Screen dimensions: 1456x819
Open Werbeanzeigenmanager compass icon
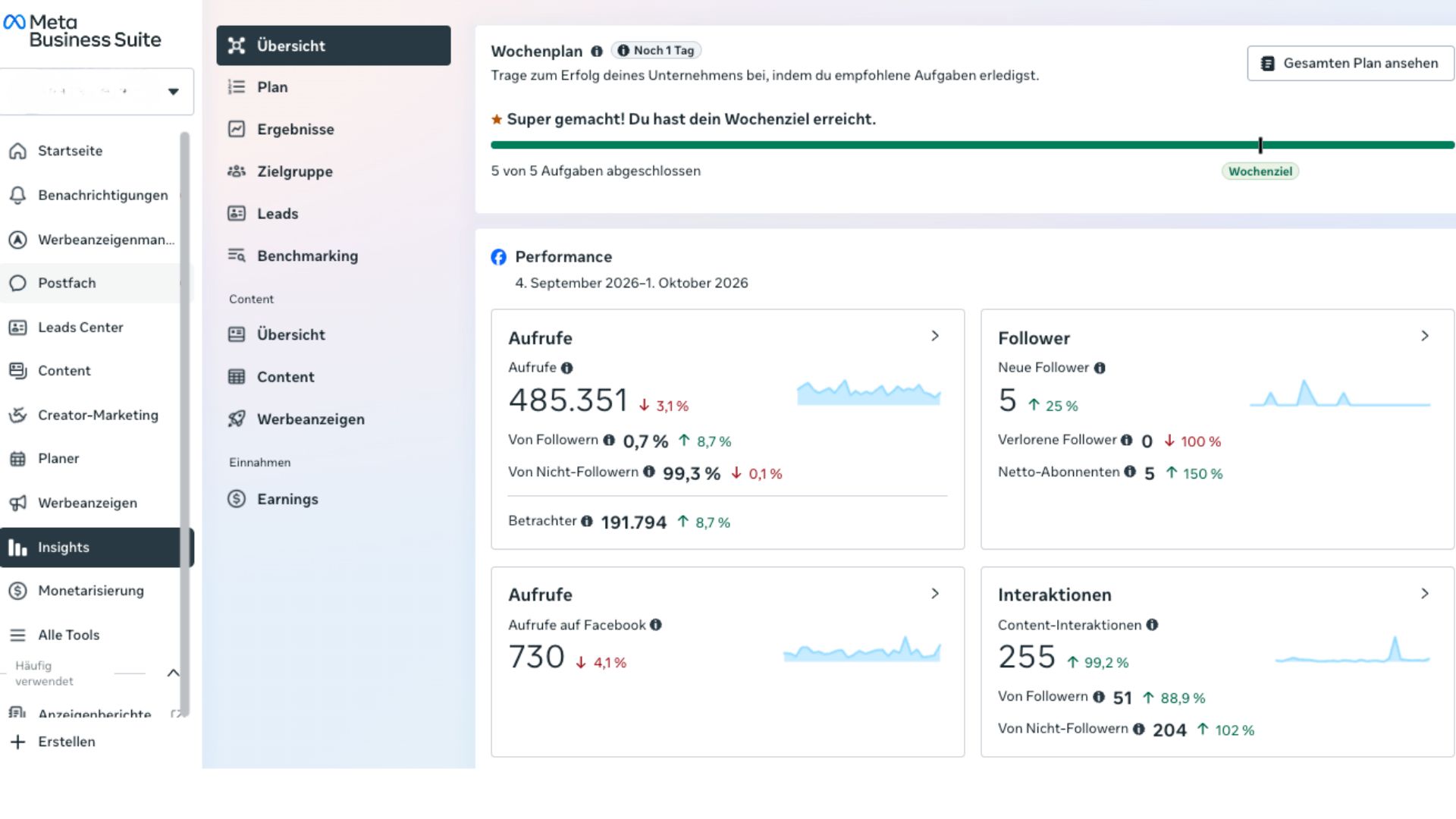[17, 240]
